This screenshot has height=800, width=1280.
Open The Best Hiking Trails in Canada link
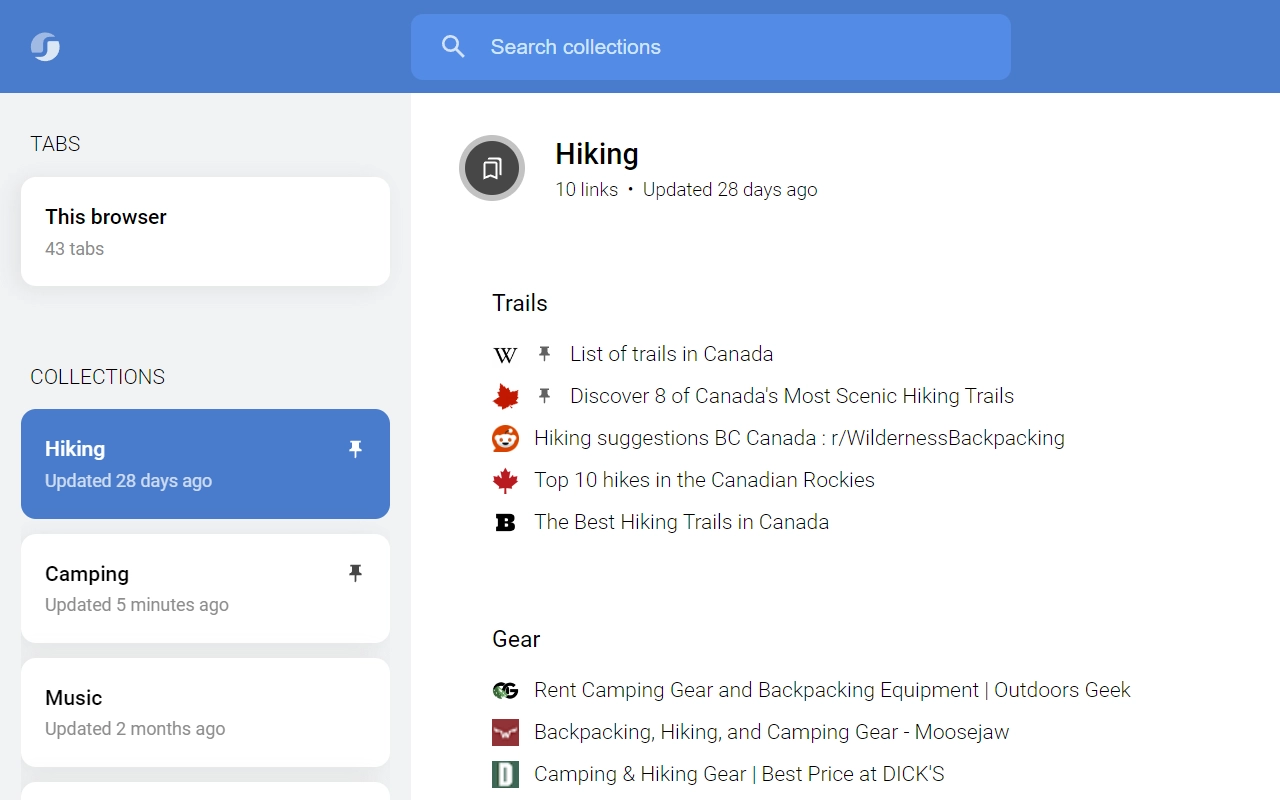tap(681, 521)
